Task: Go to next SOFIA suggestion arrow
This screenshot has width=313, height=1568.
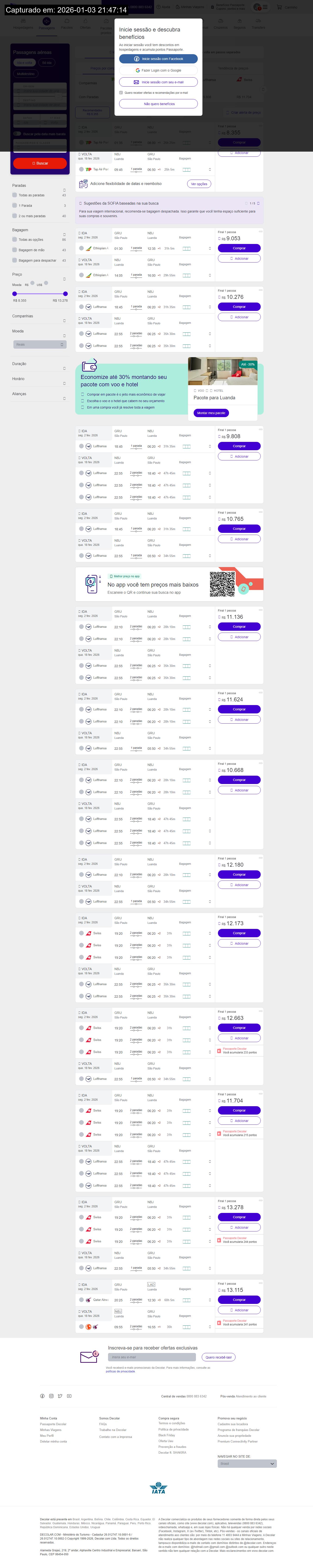Action: (258, 203)
